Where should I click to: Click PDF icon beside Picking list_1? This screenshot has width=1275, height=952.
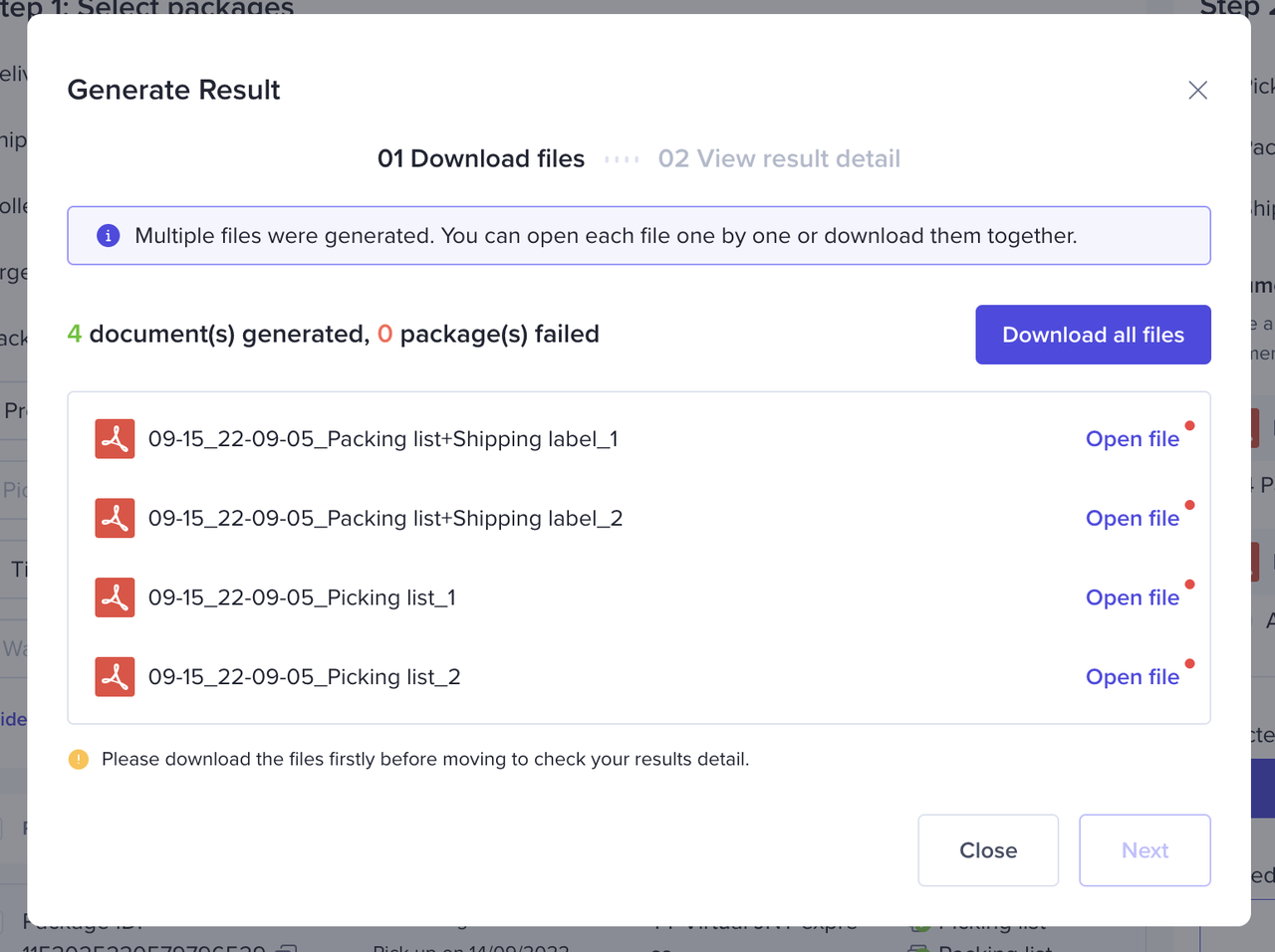pyautogui.click(x=115, y=597)
